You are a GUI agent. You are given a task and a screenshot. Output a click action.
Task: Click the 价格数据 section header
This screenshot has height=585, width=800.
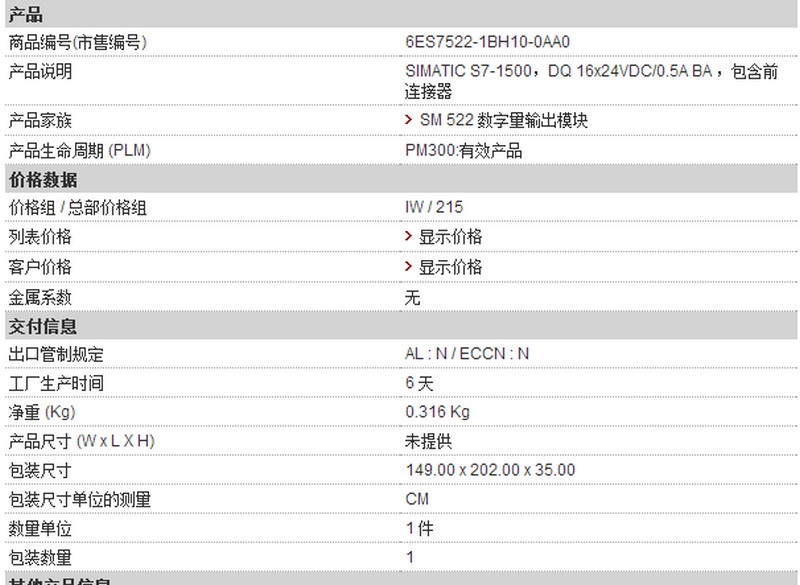coord(401,180)
